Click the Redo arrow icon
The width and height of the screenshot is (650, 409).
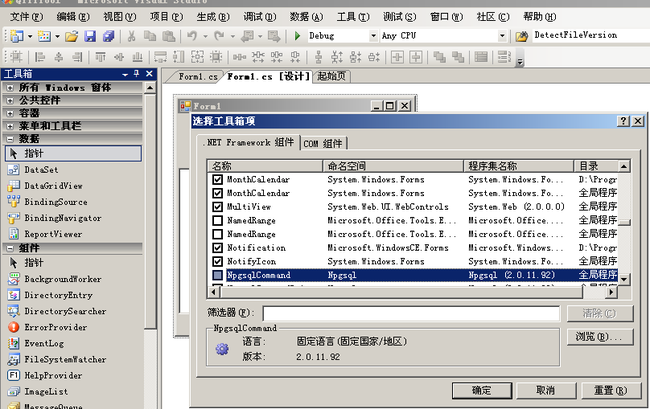coord(219,36)
